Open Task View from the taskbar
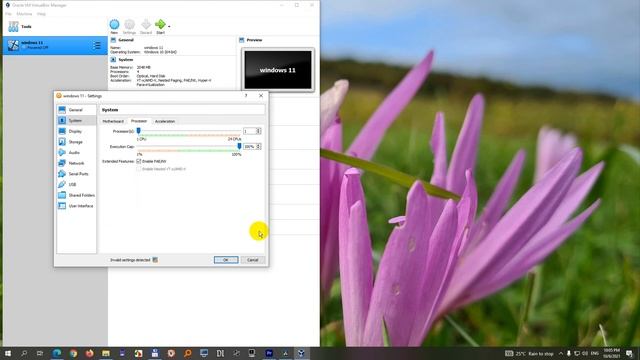This screenshot has width=640, height=360. point(40,353)
